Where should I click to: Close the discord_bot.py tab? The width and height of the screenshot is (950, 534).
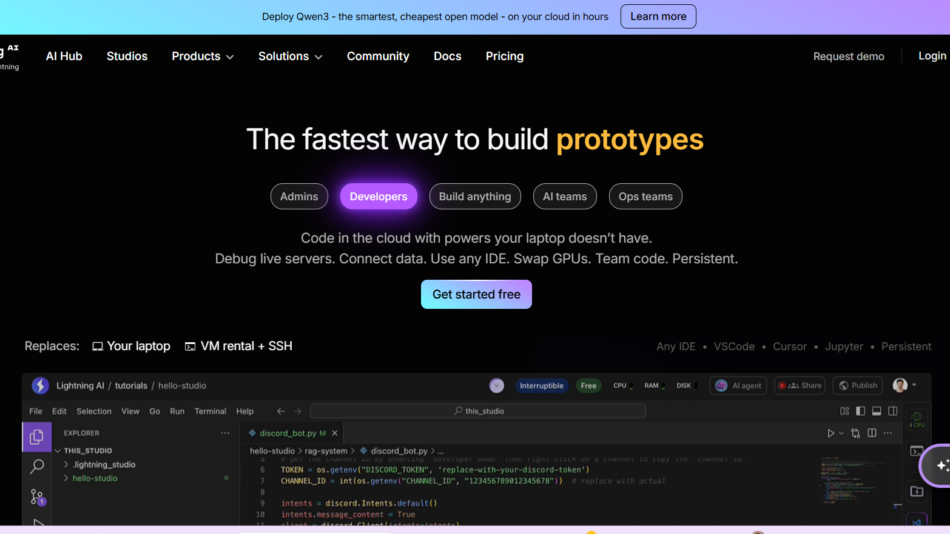[334, 433]
